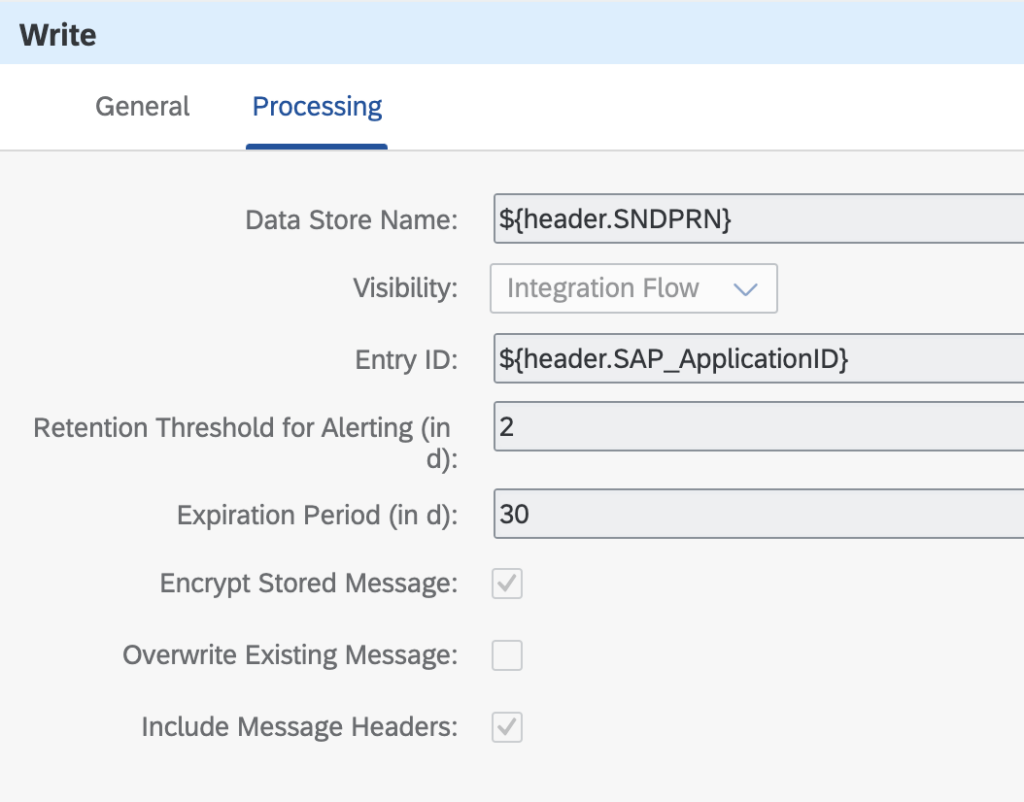Toggle Encrypt Stored Message checkbox
The height and width of the screenshot is (802, 1024).
pos(507,583)
